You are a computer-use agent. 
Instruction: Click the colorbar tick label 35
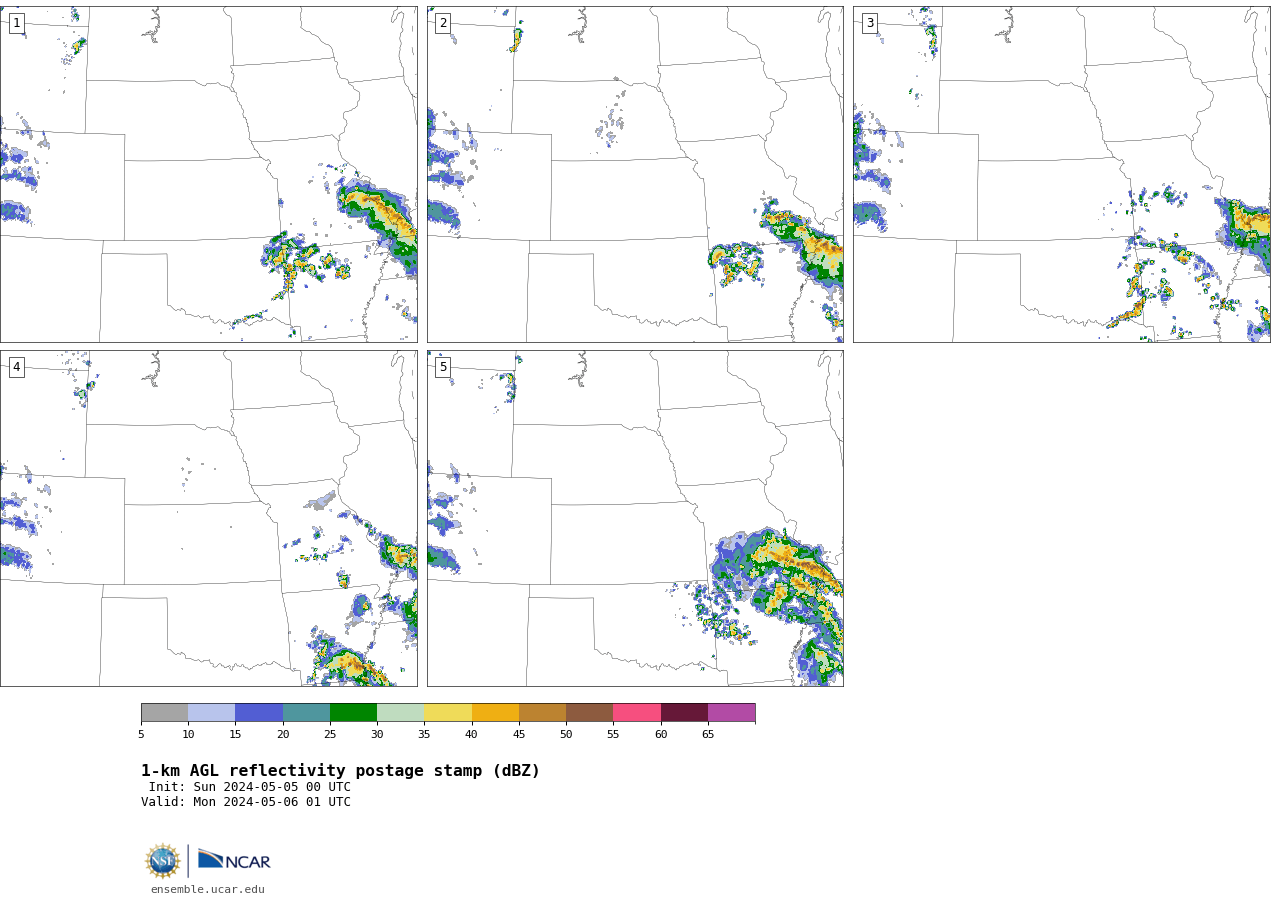tap(424, 734)
